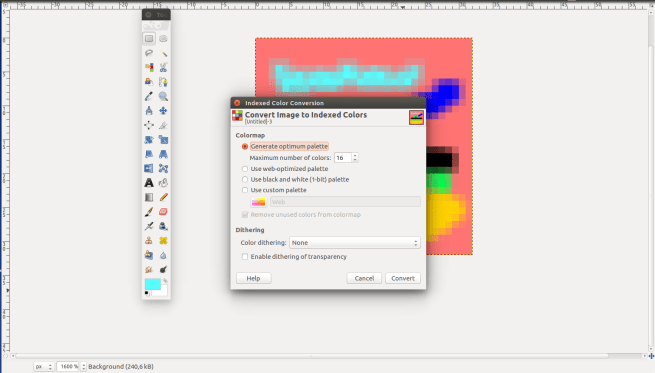Reset to default black and white colors

147,293
